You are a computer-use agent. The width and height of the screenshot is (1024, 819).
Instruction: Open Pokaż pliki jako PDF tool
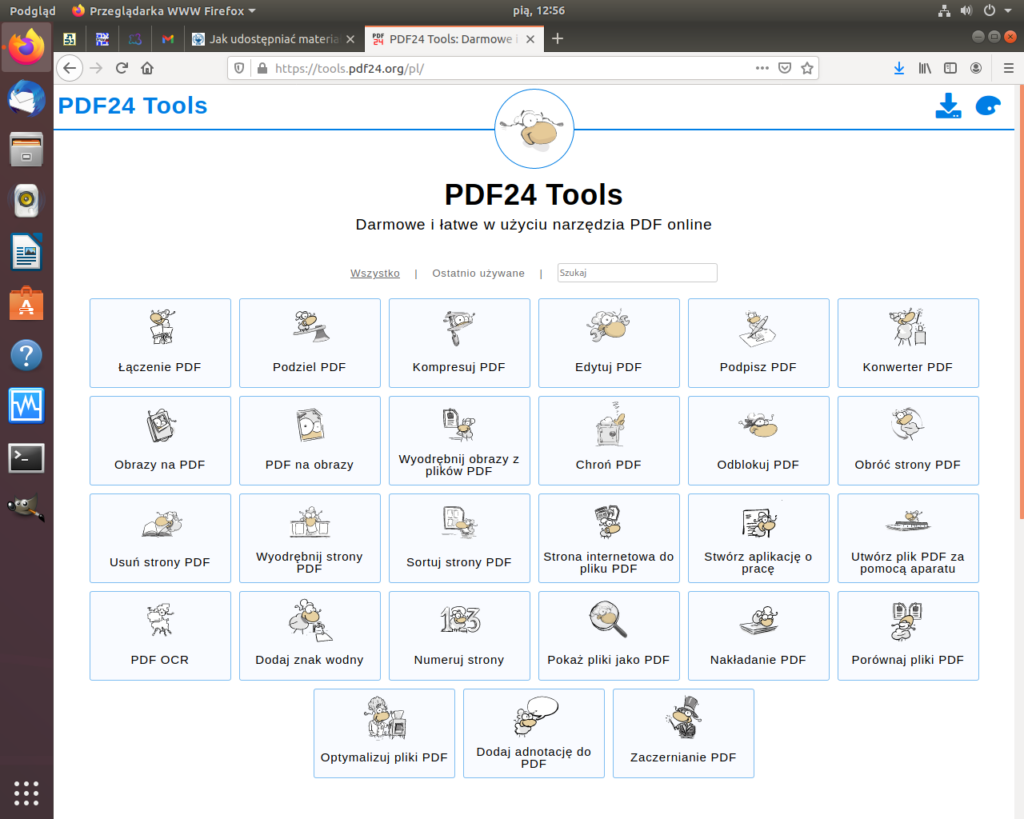tap(609, 636)
